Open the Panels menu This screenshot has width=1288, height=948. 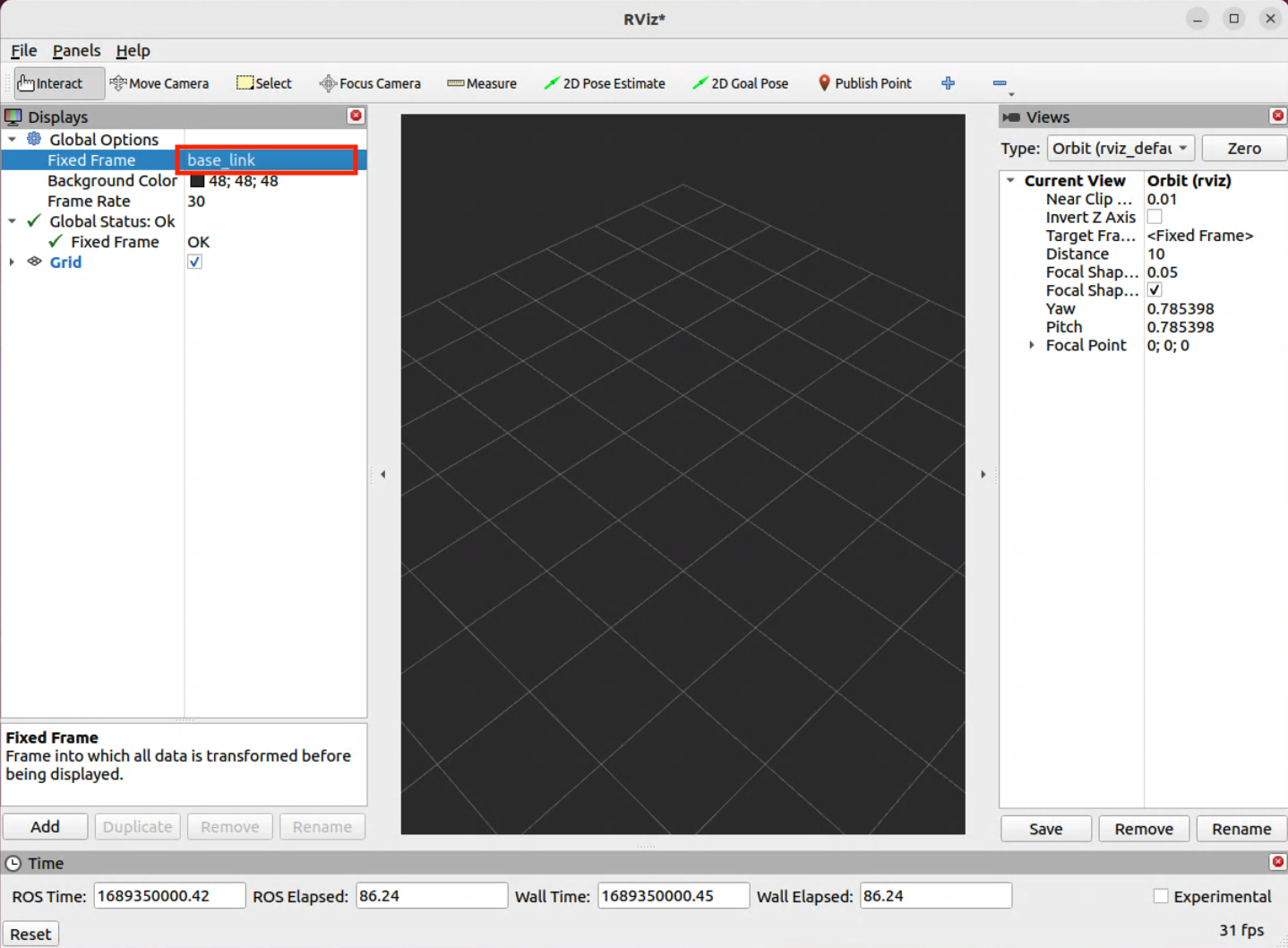[x=76, y=50]
